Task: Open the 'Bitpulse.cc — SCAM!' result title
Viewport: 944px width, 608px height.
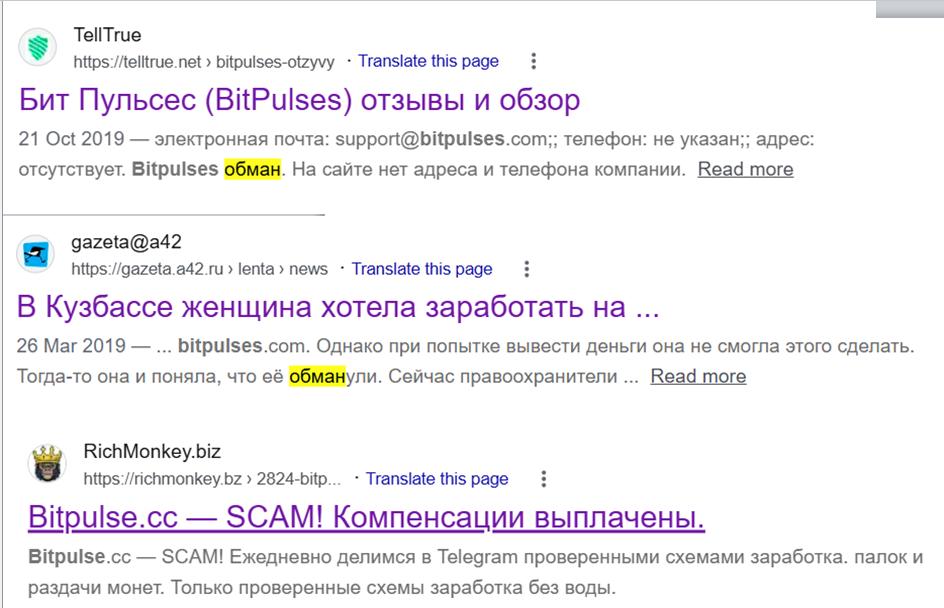Action: [x=366, y=517]
